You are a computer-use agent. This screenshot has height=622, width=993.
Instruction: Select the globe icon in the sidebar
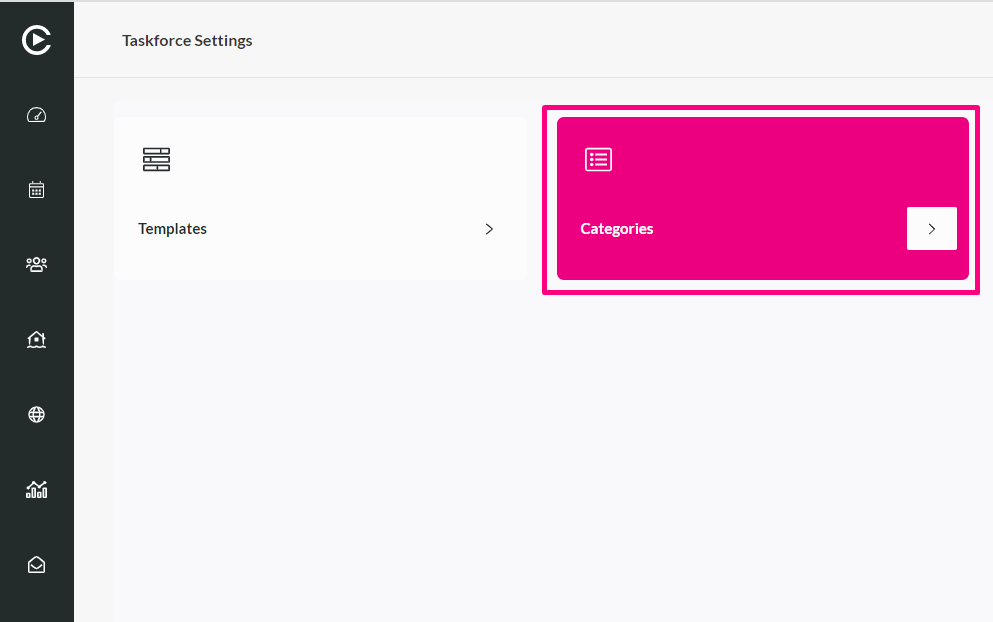[36, 414]
